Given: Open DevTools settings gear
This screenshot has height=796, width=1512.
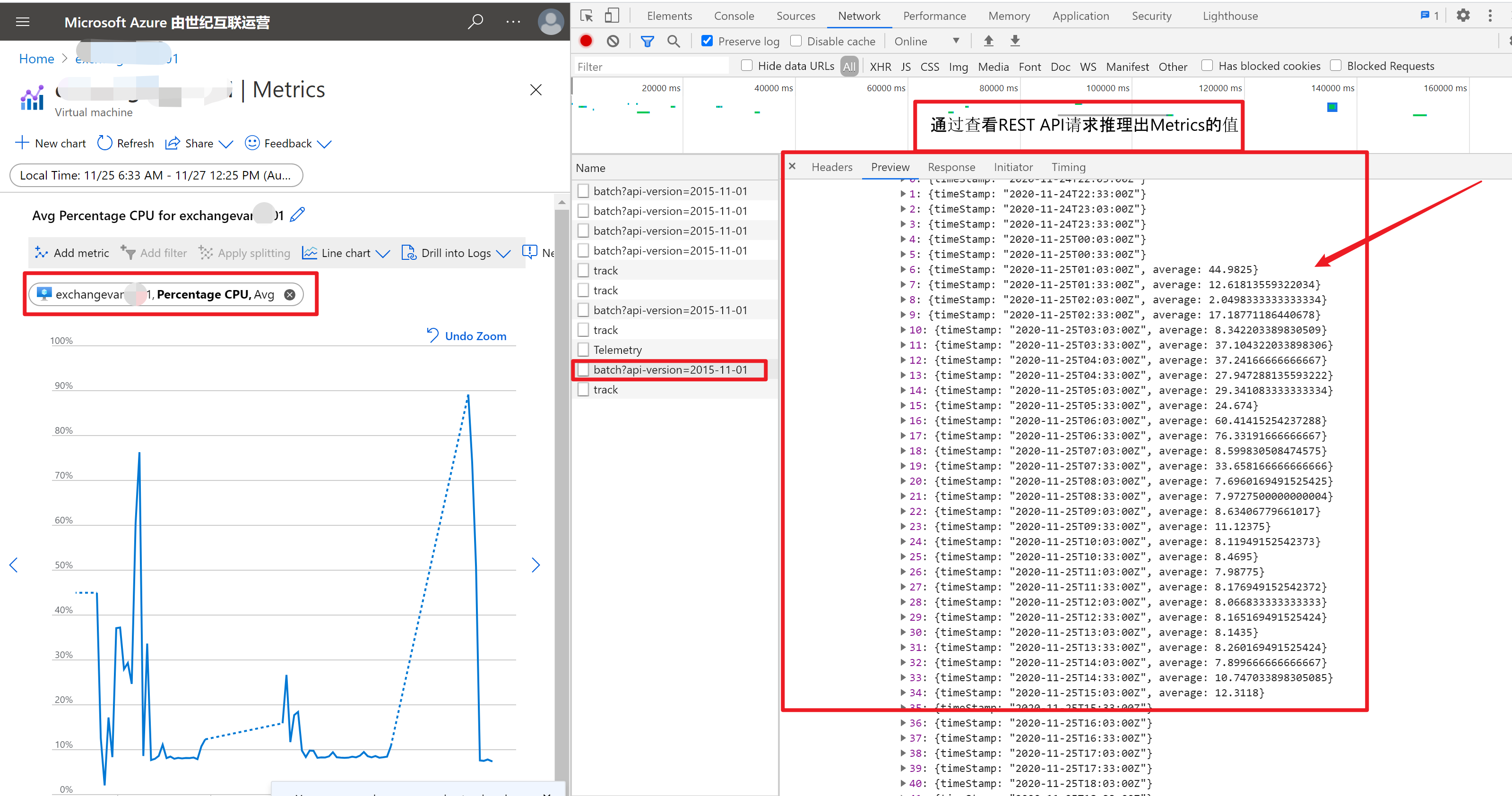Looking at the screenshot, I should (x=1463, y=16).
